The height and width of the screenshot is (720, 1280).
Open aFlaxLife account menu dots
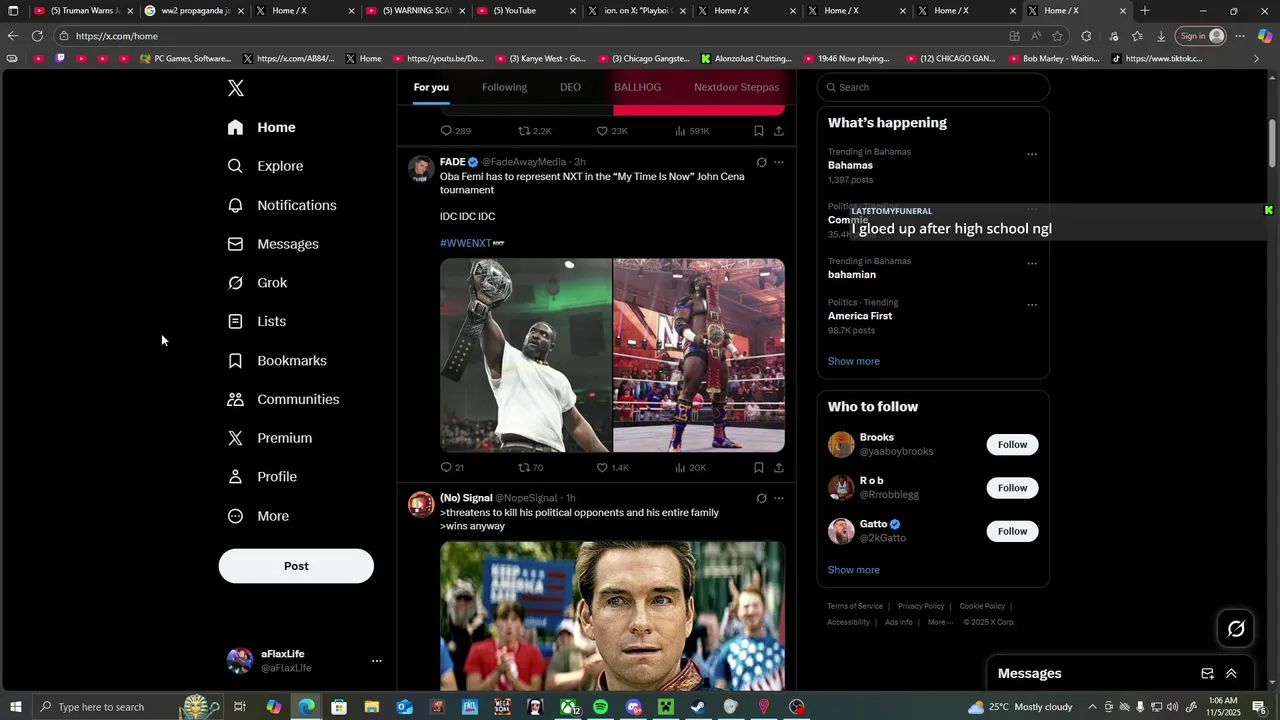pyautogui.click(x=377, y=661)
